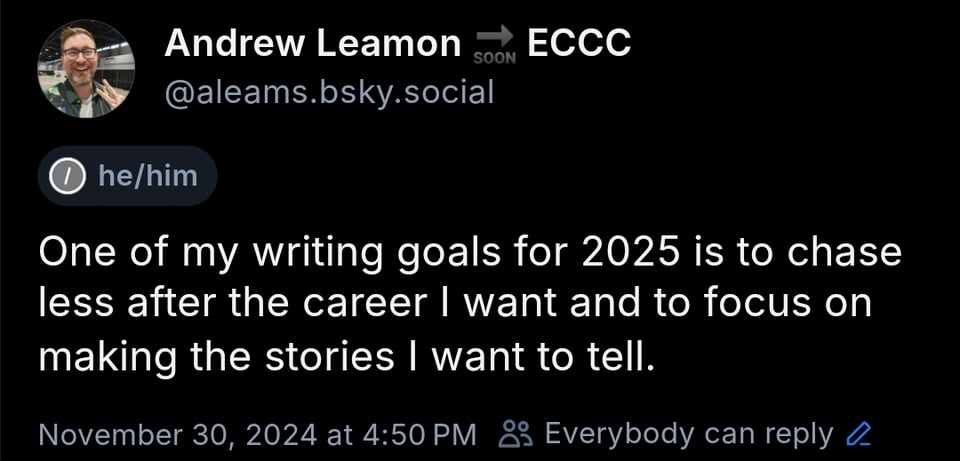Click the date November 30, 2024
The height and width of the screenshot is (461, 960).
click(x=175, y=434)
